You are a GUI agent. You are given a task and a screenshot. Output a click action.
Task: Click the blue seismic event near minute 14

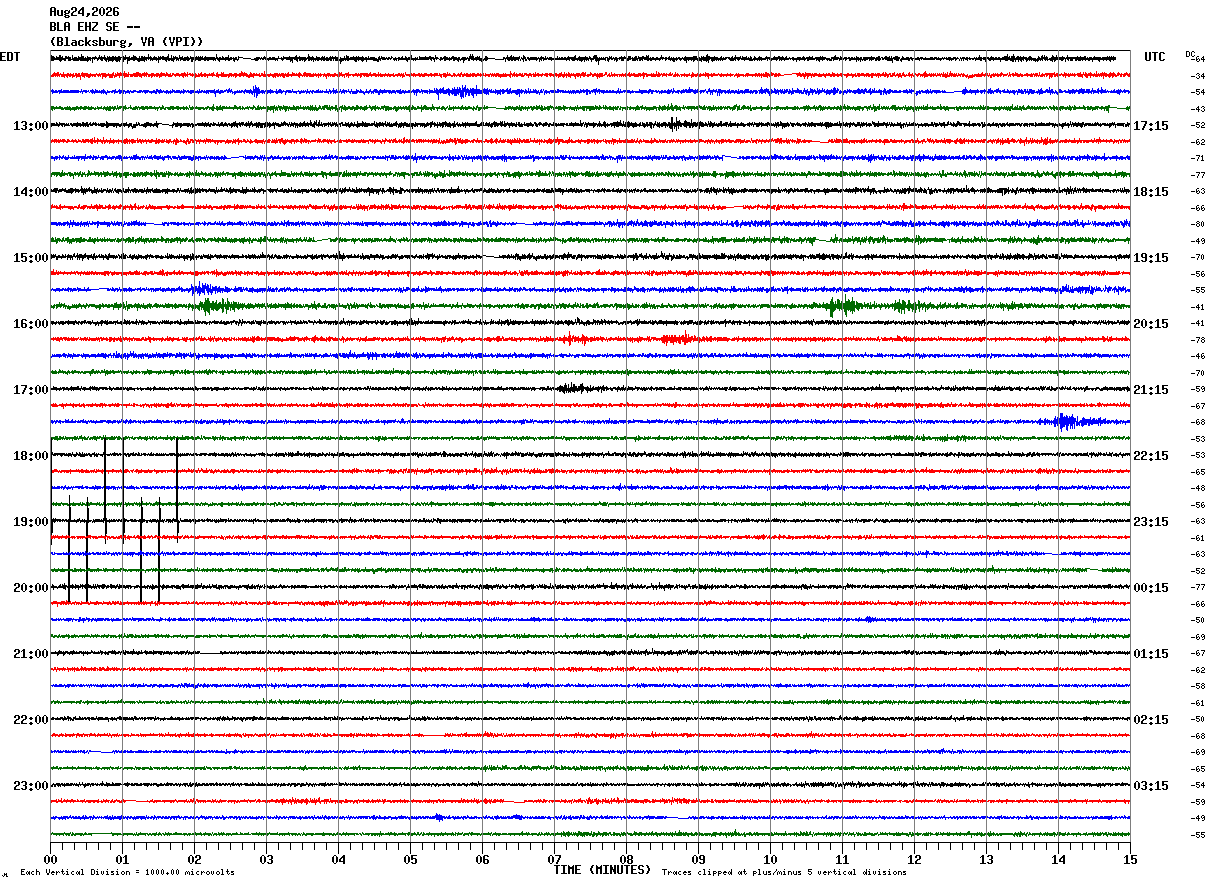click(1068, 422)
